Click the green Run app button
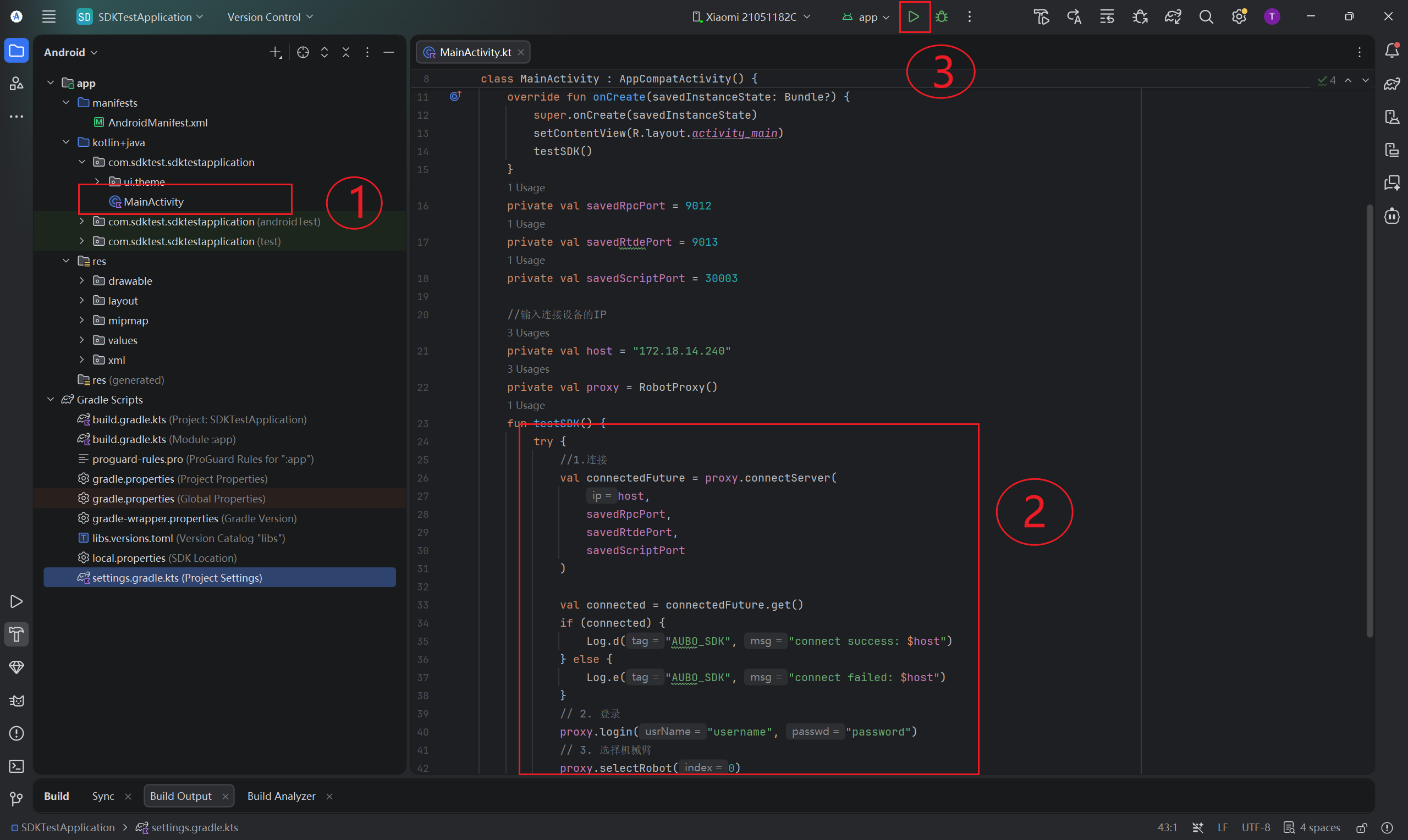This screenshot has width=1408, height=840. click(x=913, y=17)
